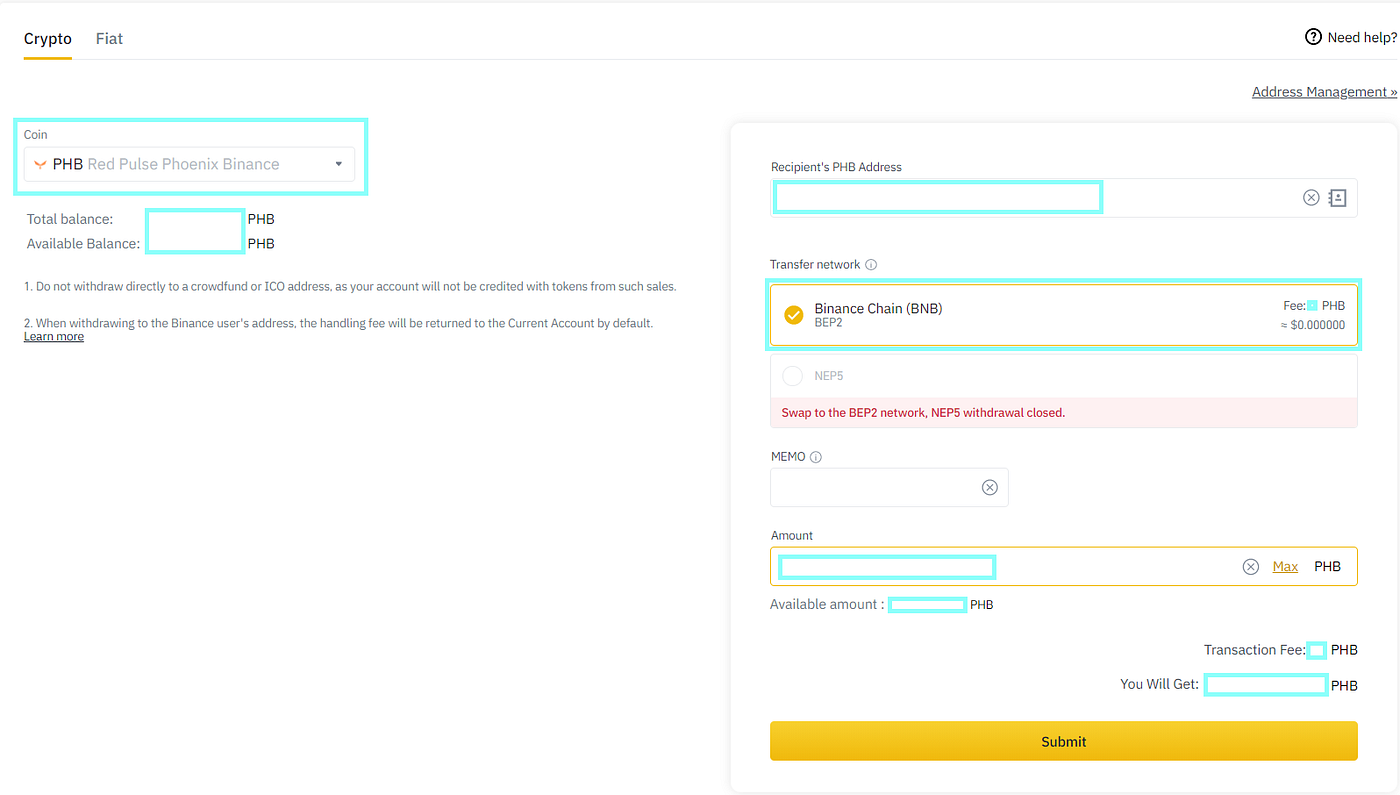
Task: Click the info icon beside MEMO label
Action: point(816,457)
